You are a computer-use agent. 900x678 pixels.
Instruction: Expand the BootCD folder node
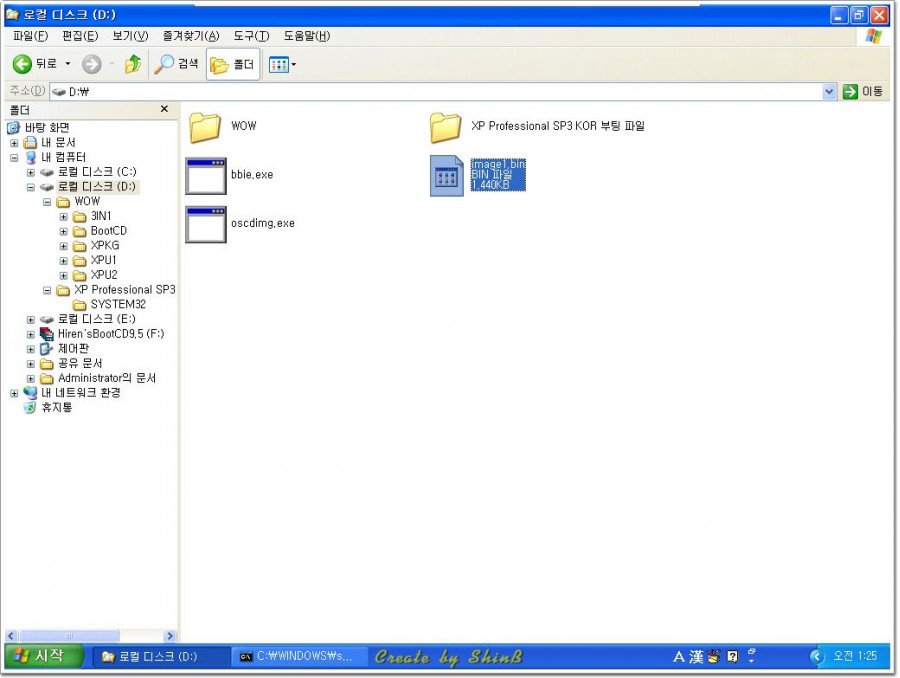pos(64,231)
